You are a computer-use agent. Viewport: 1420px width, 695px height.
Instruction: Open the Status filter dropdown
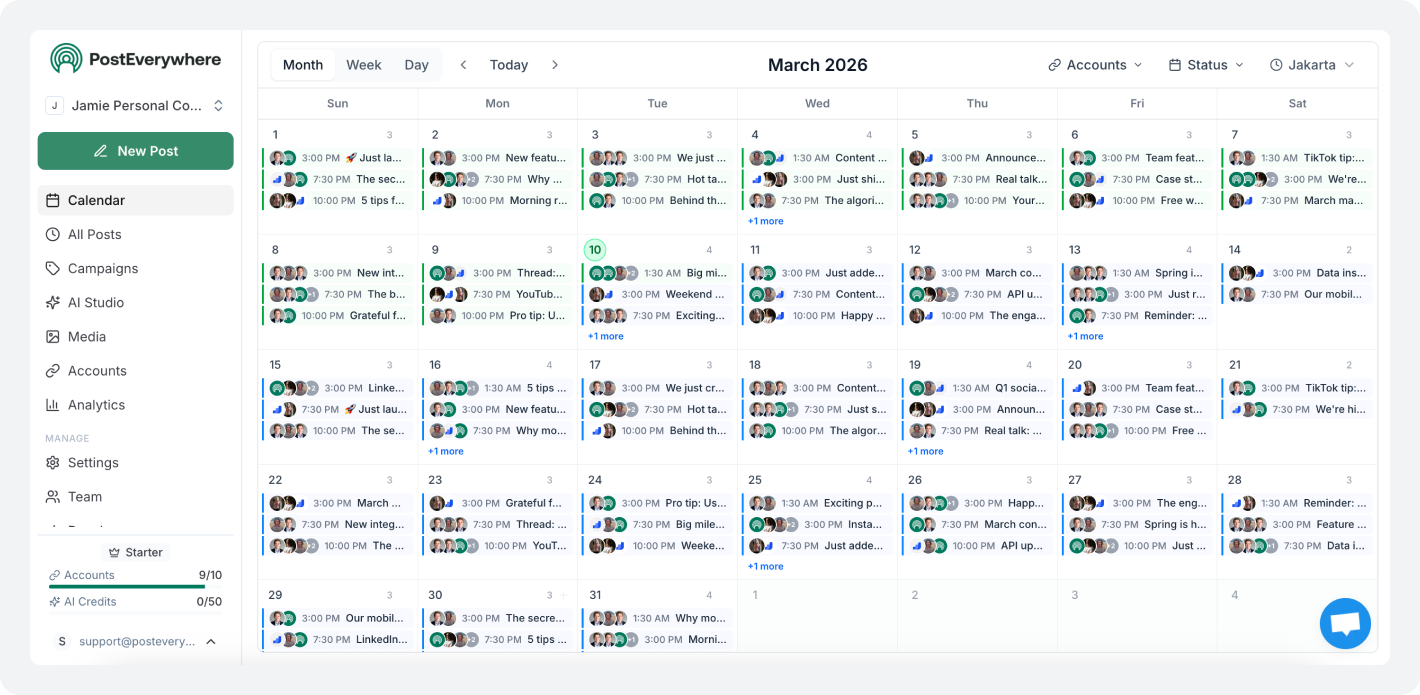point(1206,65)
